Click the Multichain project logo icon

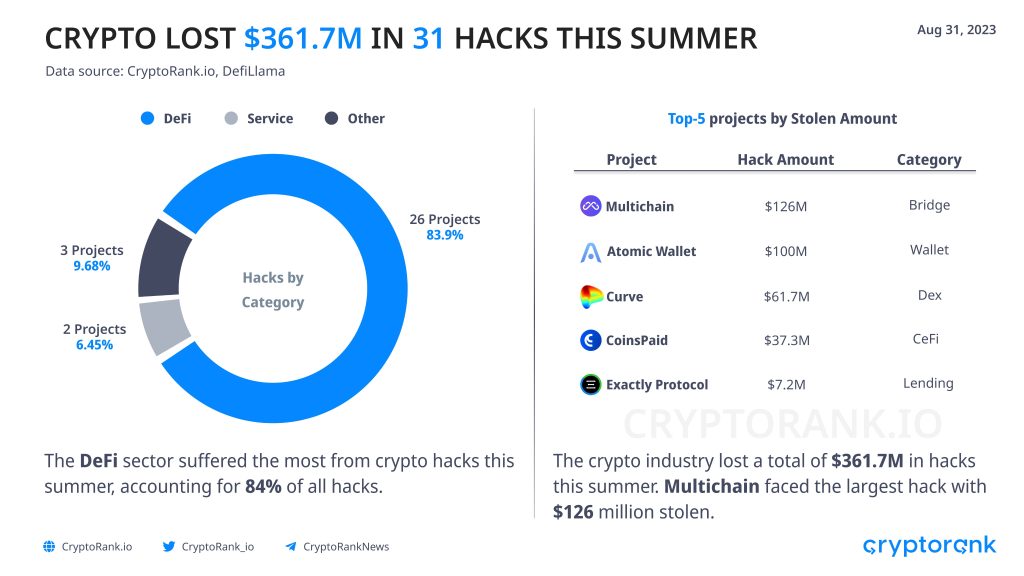590,206
